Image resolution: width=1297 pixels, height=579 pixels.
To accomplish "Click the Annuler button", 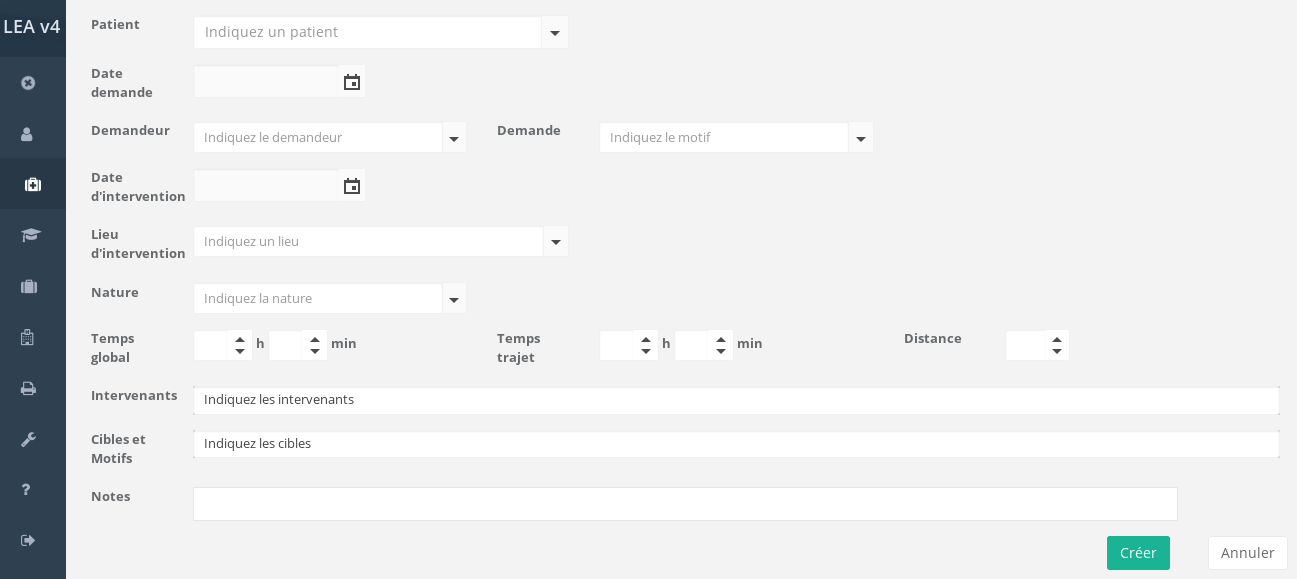I will (1247, 553).
